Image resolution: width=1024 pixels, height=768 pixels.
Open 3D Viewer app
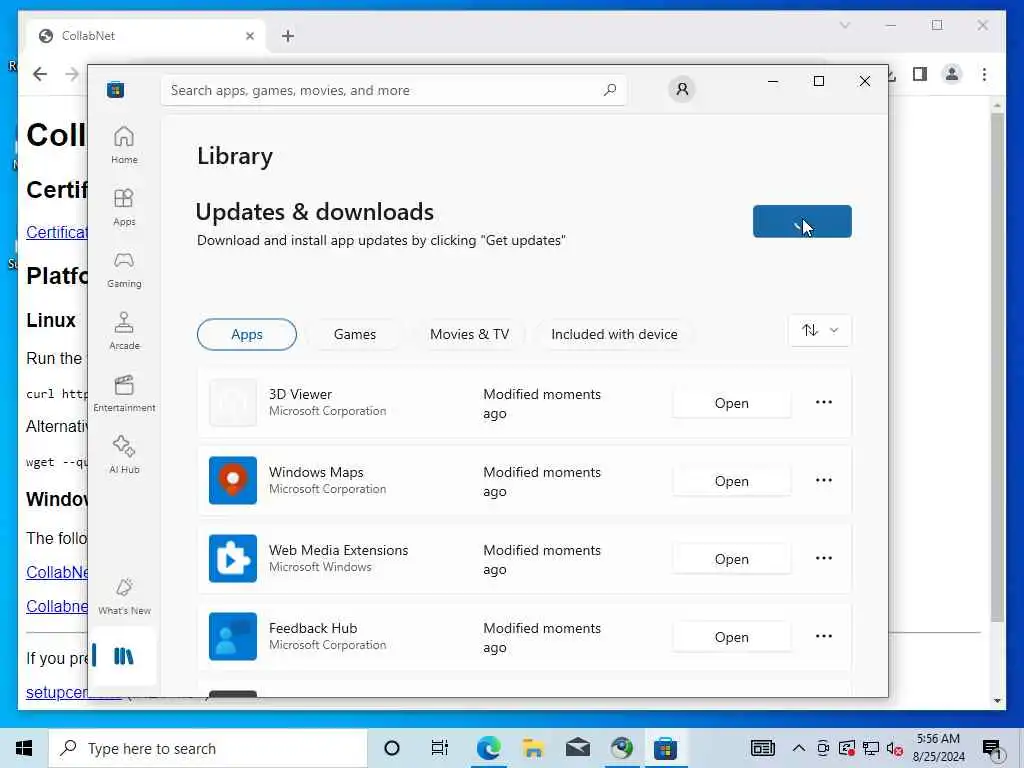[731, 403]
